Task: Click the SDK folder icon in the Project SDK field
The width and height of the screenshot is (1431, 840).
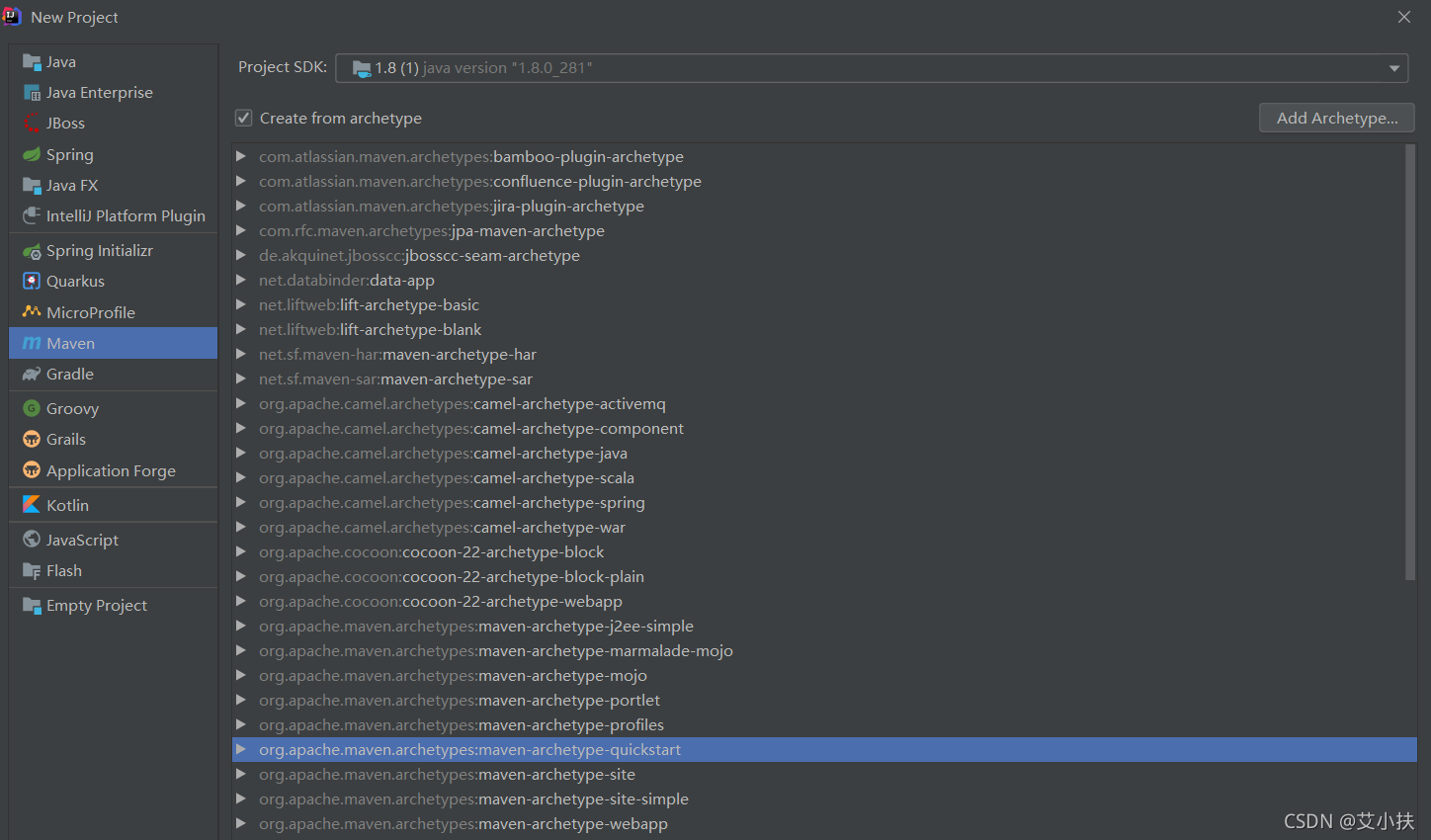Action: pos(362,68)
